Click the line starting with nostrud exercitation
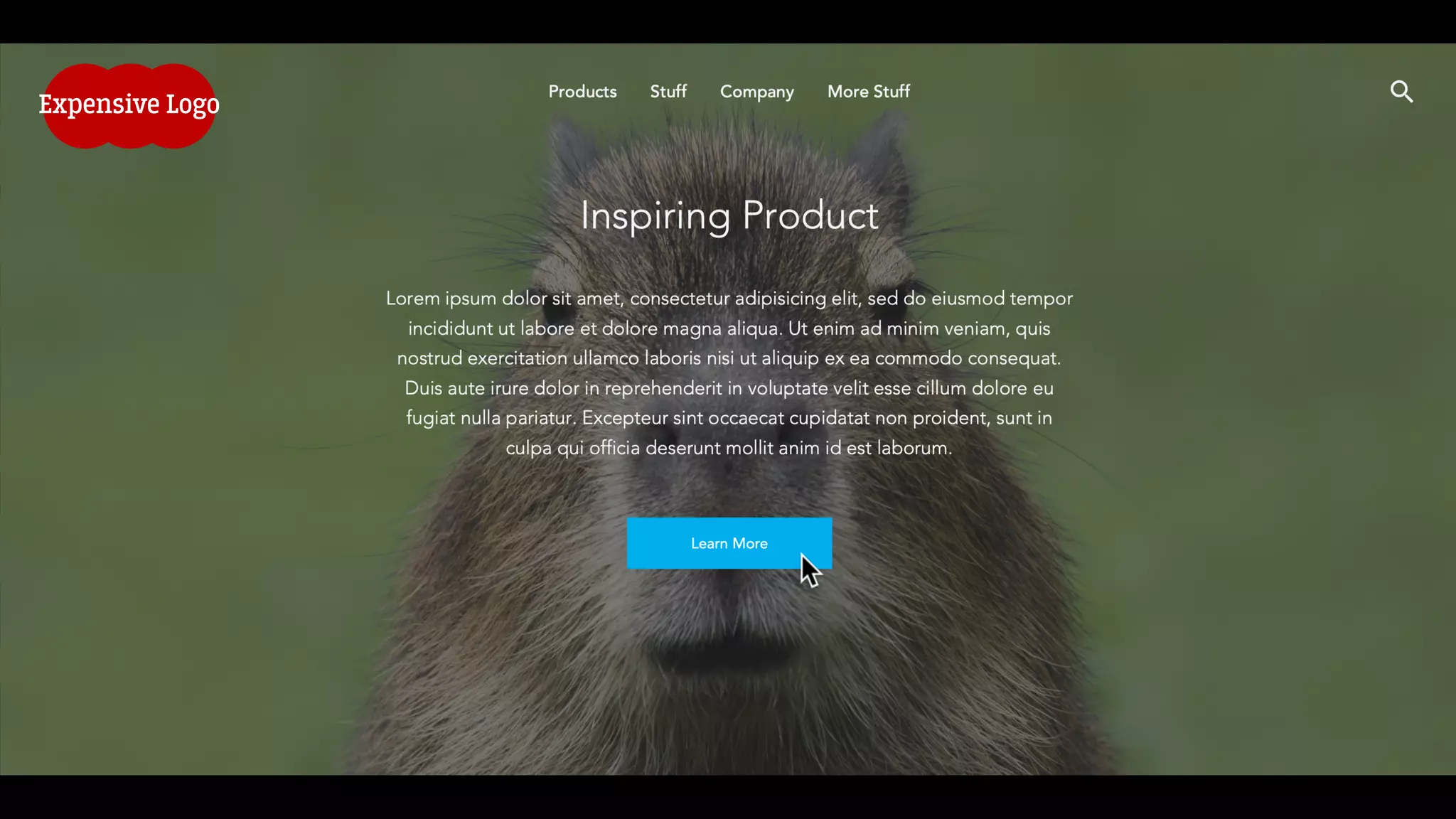Viewport: 1456px width, 819px height. coord(729,358)
